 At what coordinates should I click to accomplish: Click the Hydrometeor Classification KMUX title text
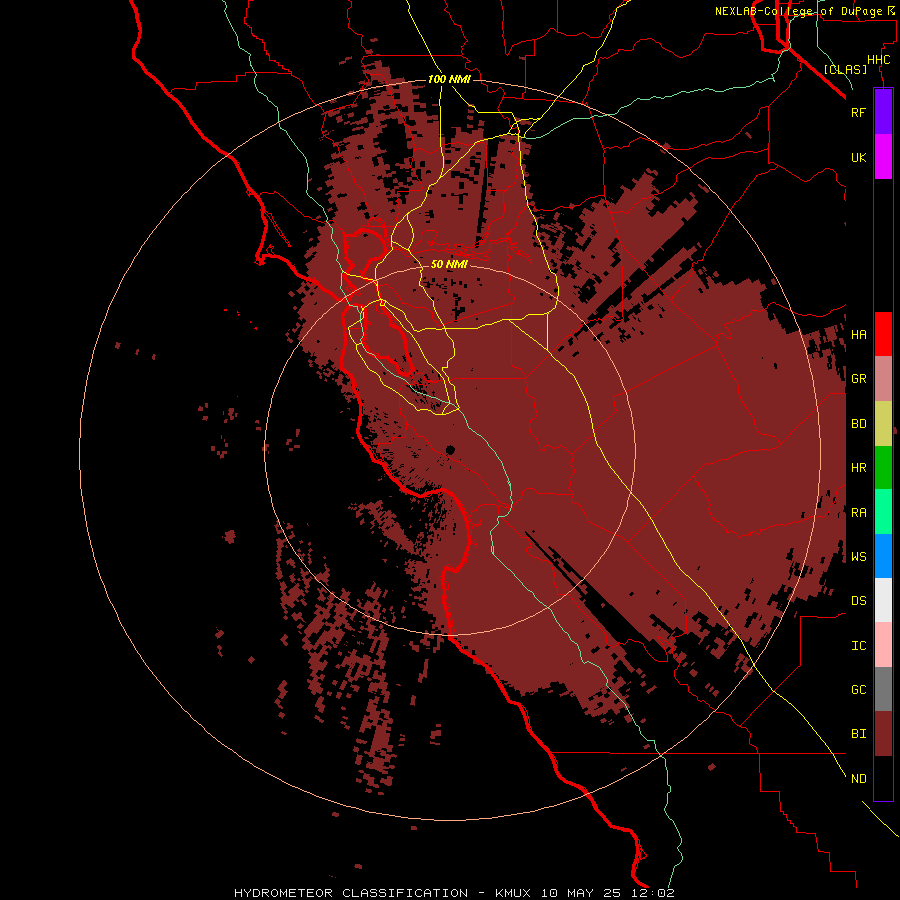point(454,893)
